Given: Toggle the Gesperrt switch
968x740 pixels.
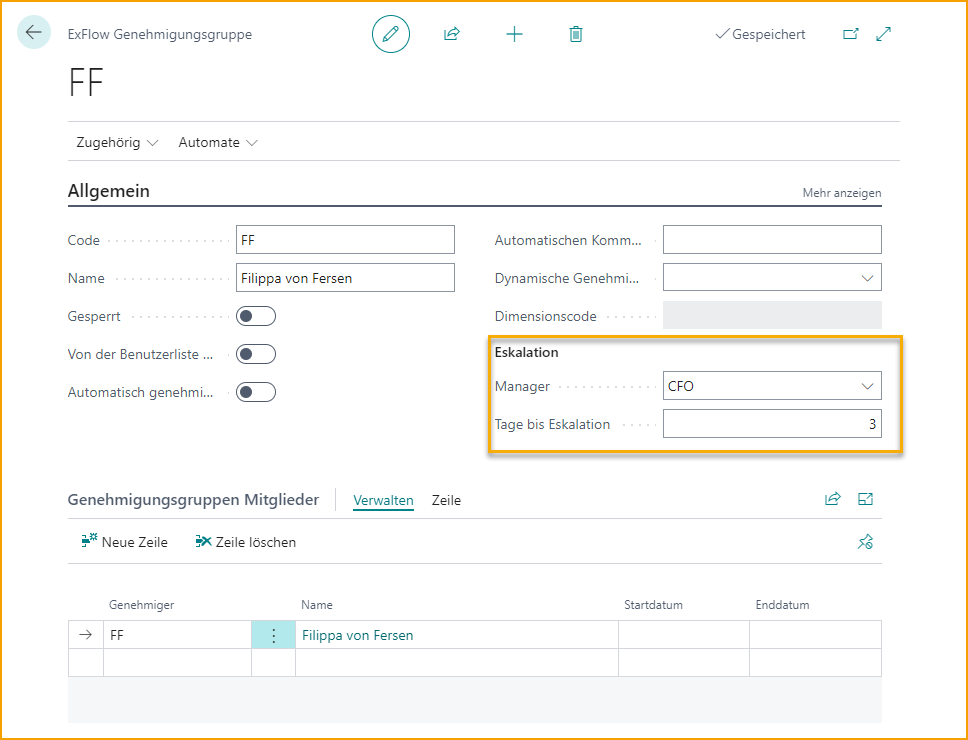Looking at the screenshot, I should click(x=255, y=317).
